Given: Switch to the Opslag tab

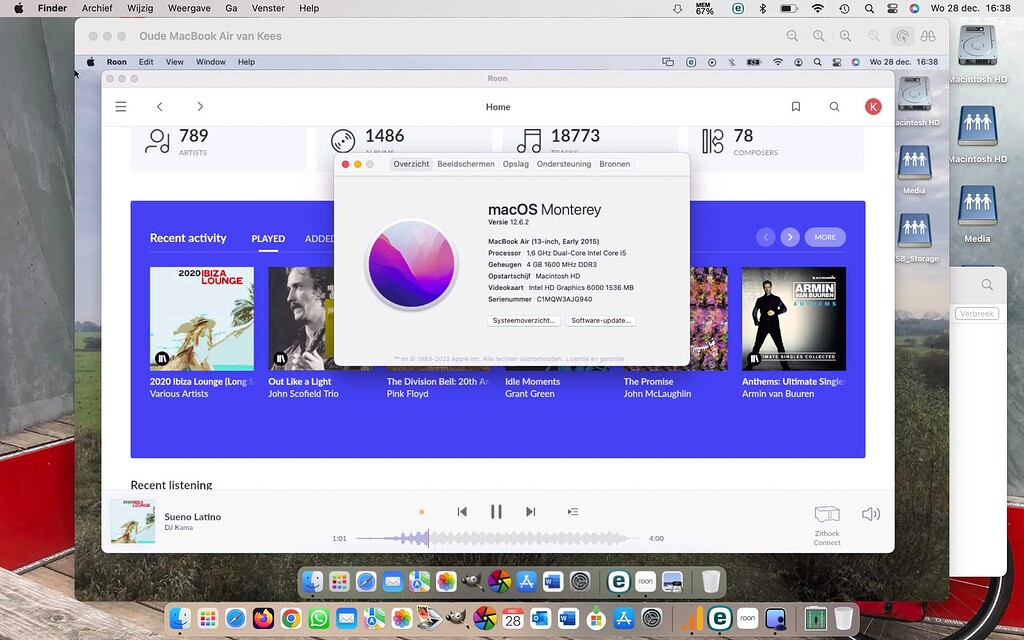Looking at the screenshot, I should pos(516,163).
